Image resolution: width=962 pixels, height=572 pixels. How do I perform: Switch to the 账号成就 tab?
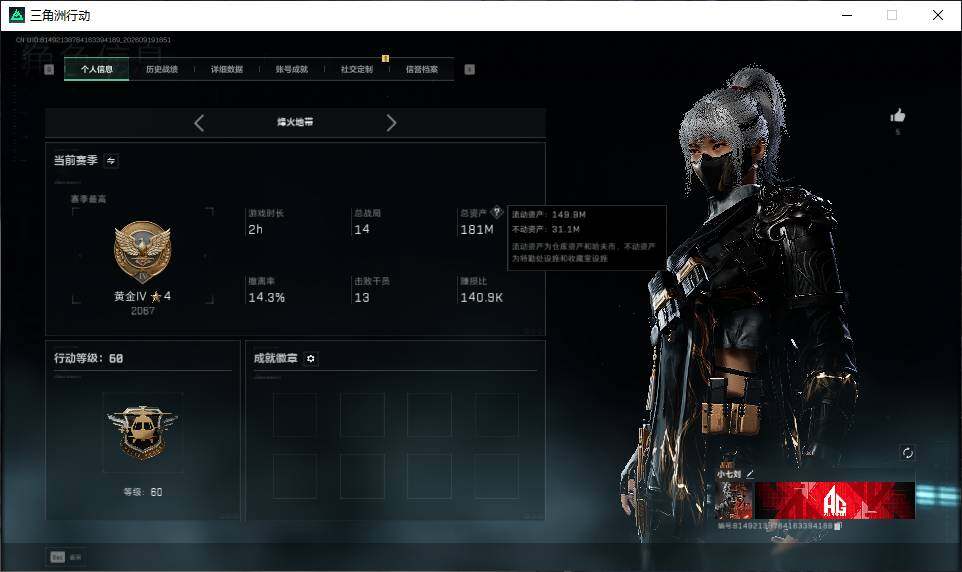tap(292, 69)
